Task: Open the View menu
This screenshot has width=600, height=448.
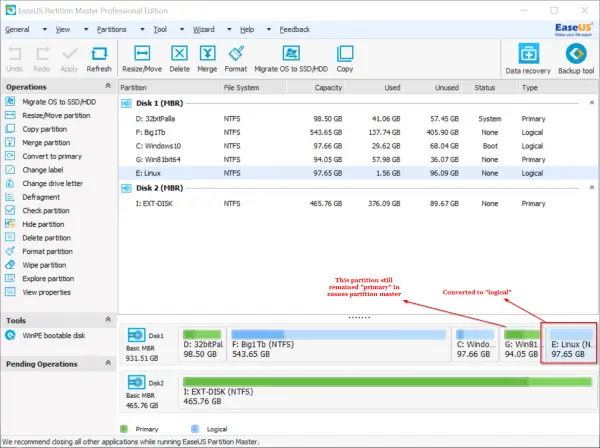Action: (63, 29)
